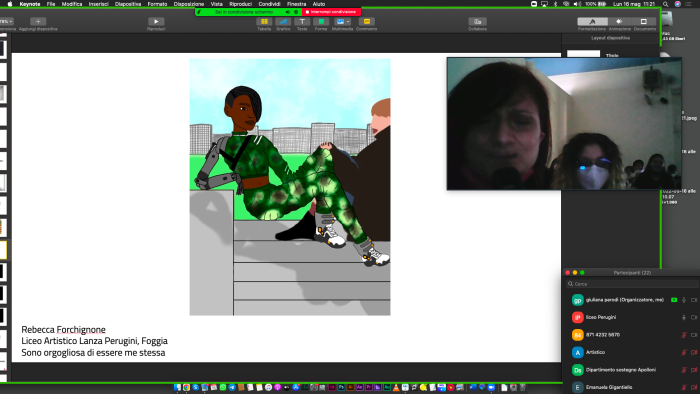This screenshot has width=700, height=394.
Task: Add a text box using Testo icon
Action: click(x=302, y=21)
